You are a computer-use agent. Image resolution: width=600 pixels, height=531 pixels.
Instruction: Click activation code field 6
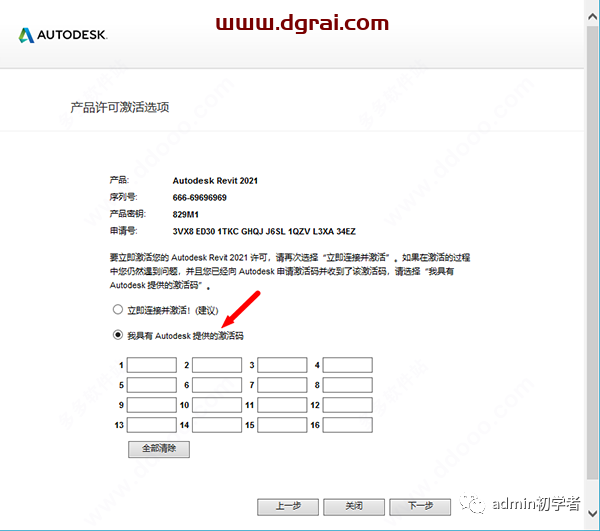pyautogui.click(x=217, y=385)
